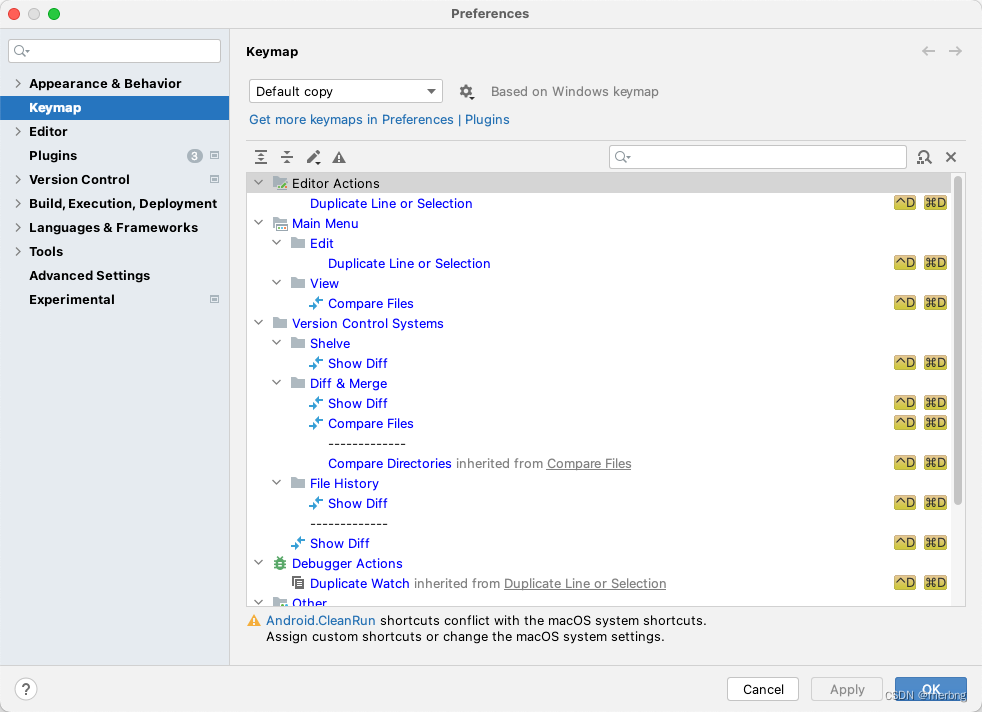Follow the underlined Compare Files inherited link
This screenshot has width=982, height=712.
click(589, 463)
